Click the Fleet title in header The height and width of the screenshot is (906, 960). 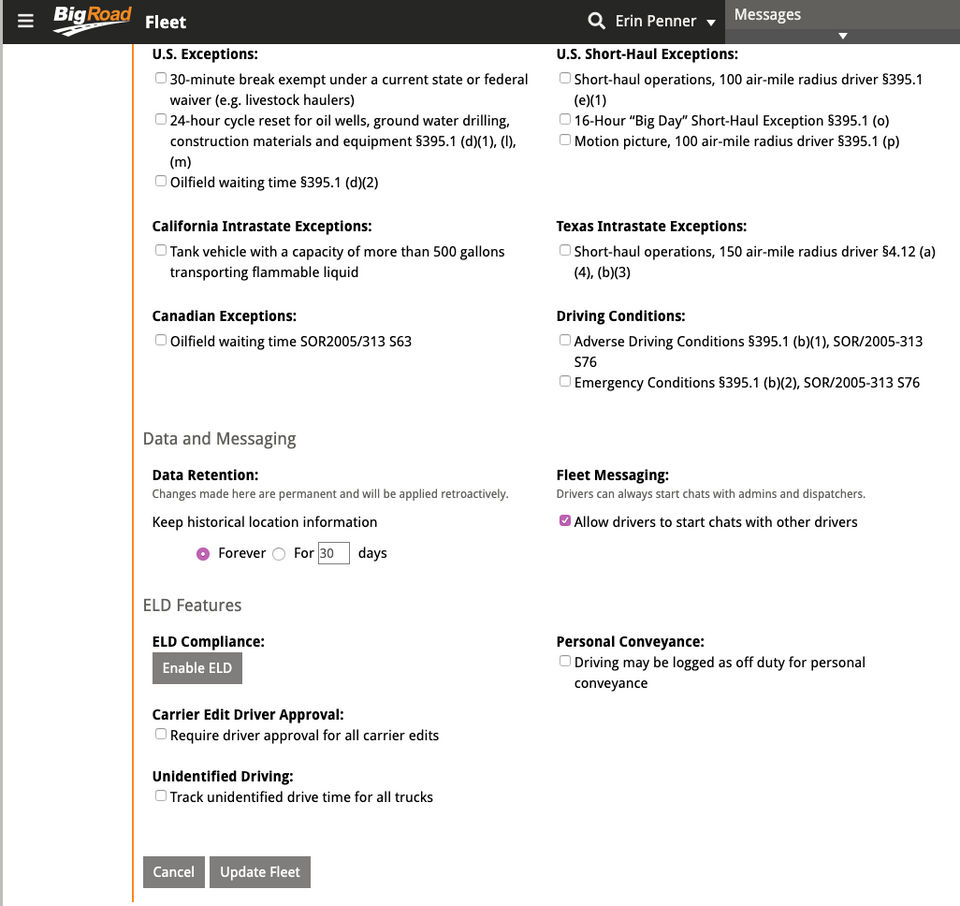(165, 22)
